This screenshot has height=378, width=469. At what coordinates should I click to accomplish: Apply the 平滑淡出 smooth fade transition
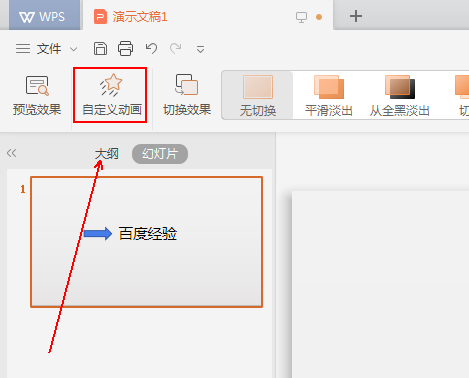point(329,95)
